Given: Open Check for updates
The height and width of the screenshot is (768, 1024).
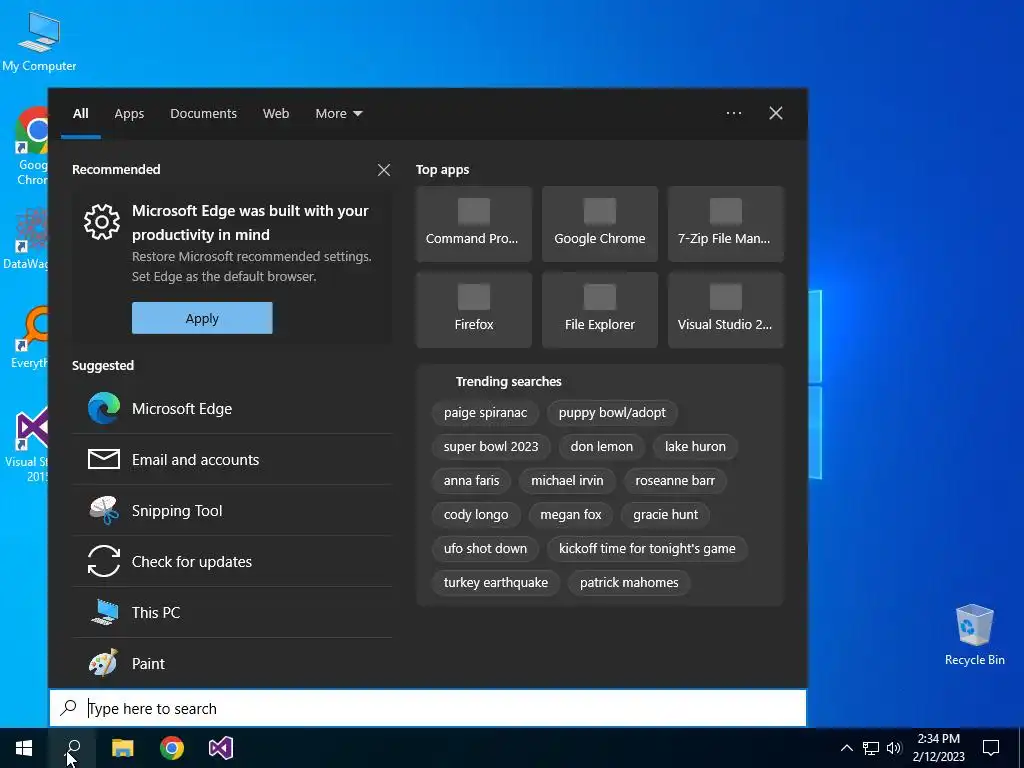Looking at the screenshot, I should point(232,562).
